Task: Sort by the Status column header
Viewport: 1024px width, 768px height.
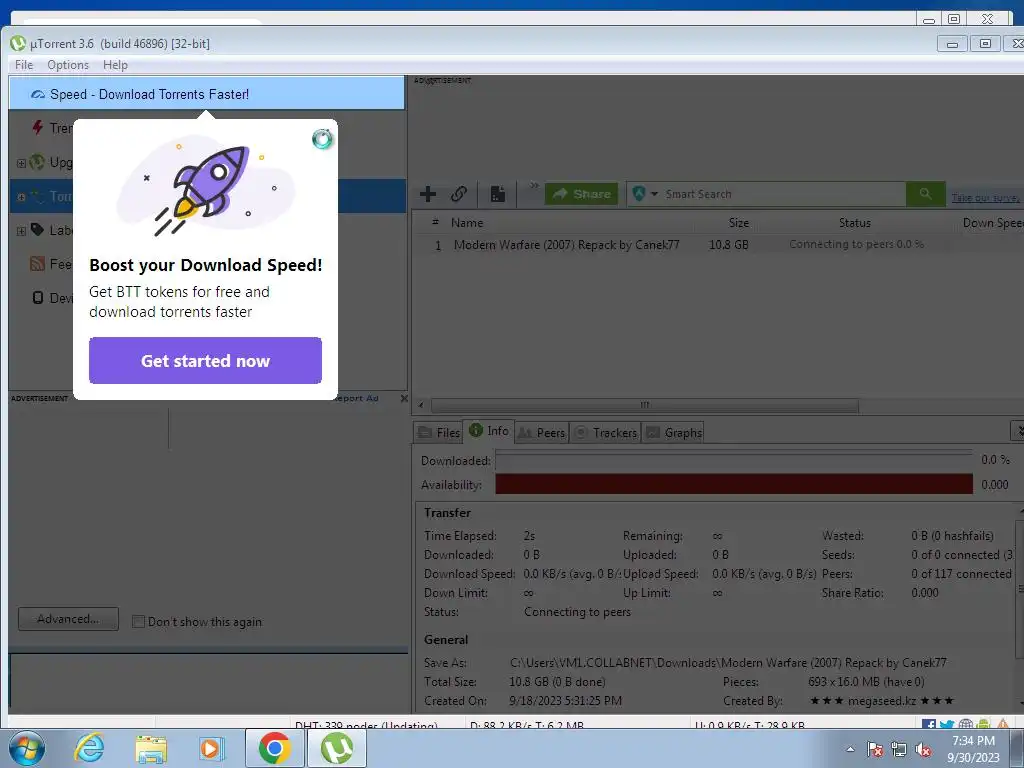Action: (x=854, y=223)
